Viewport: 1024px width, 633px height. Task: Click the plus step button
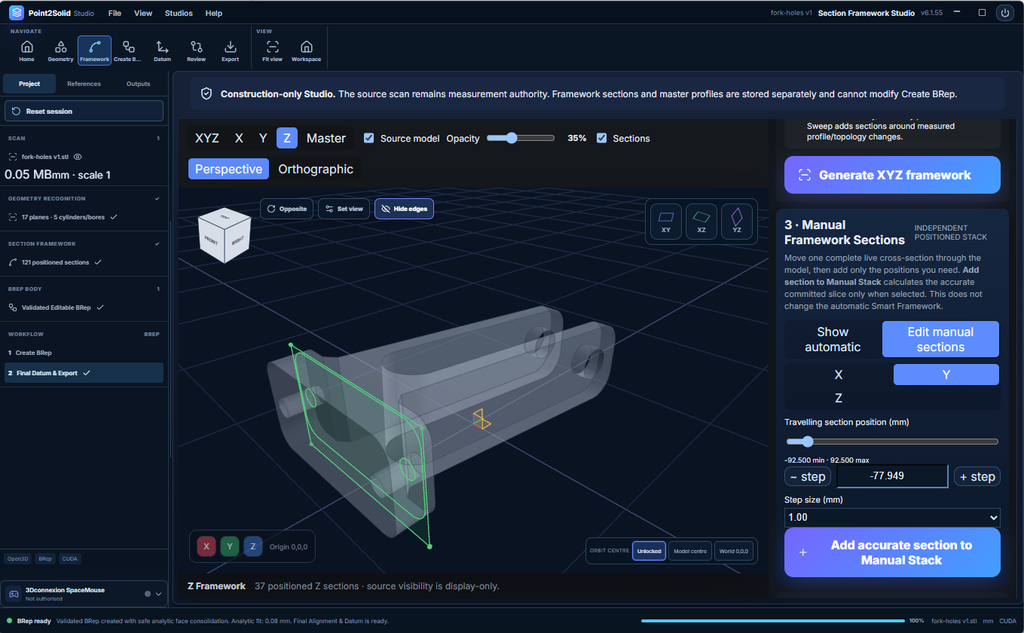click(x=977, y=477)
